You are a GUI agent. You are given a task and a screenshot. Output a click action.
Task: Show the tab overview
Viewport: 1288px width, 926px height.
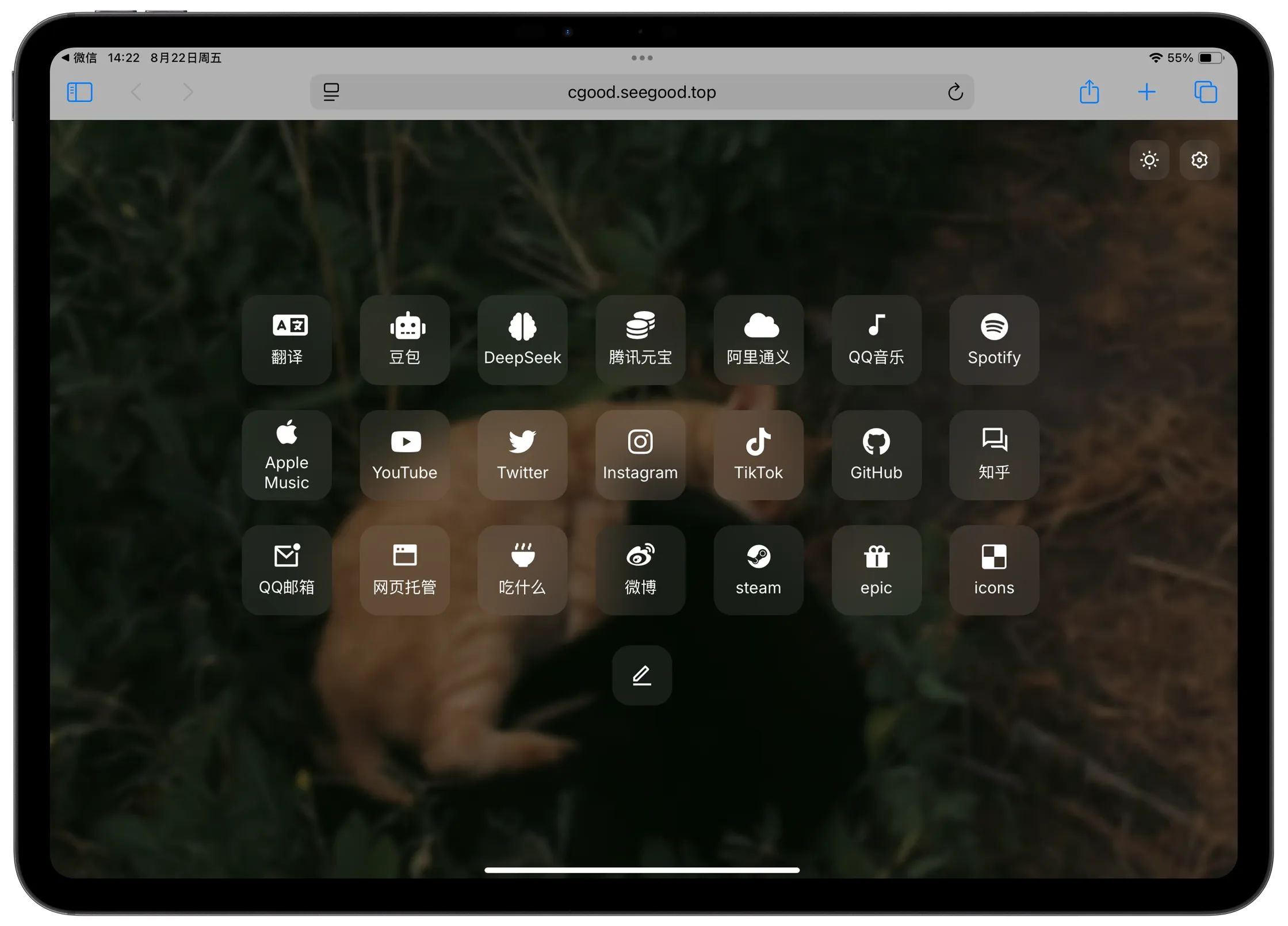point(1205,92)
